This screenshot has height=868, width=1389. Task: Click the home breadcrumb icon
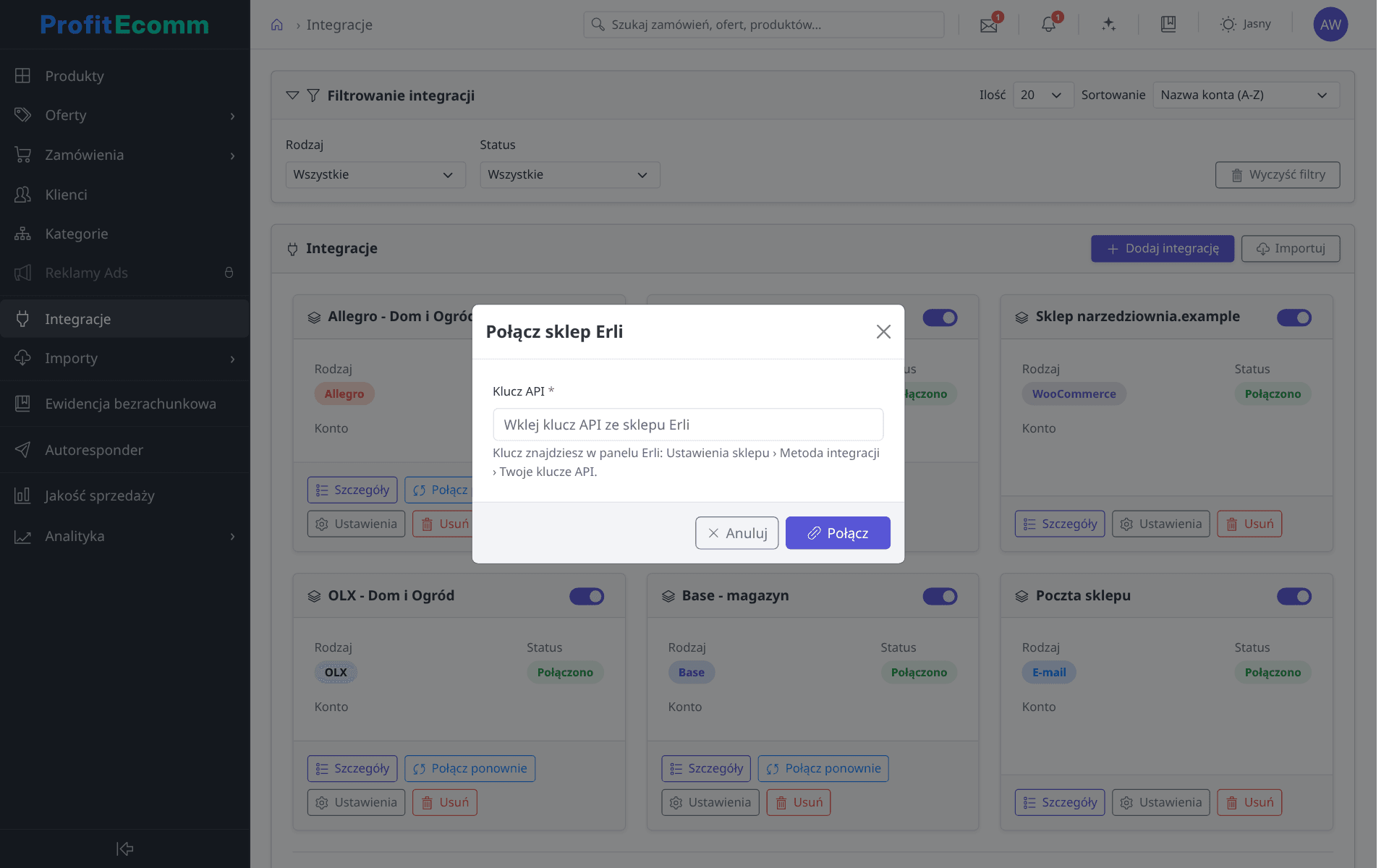276,25
